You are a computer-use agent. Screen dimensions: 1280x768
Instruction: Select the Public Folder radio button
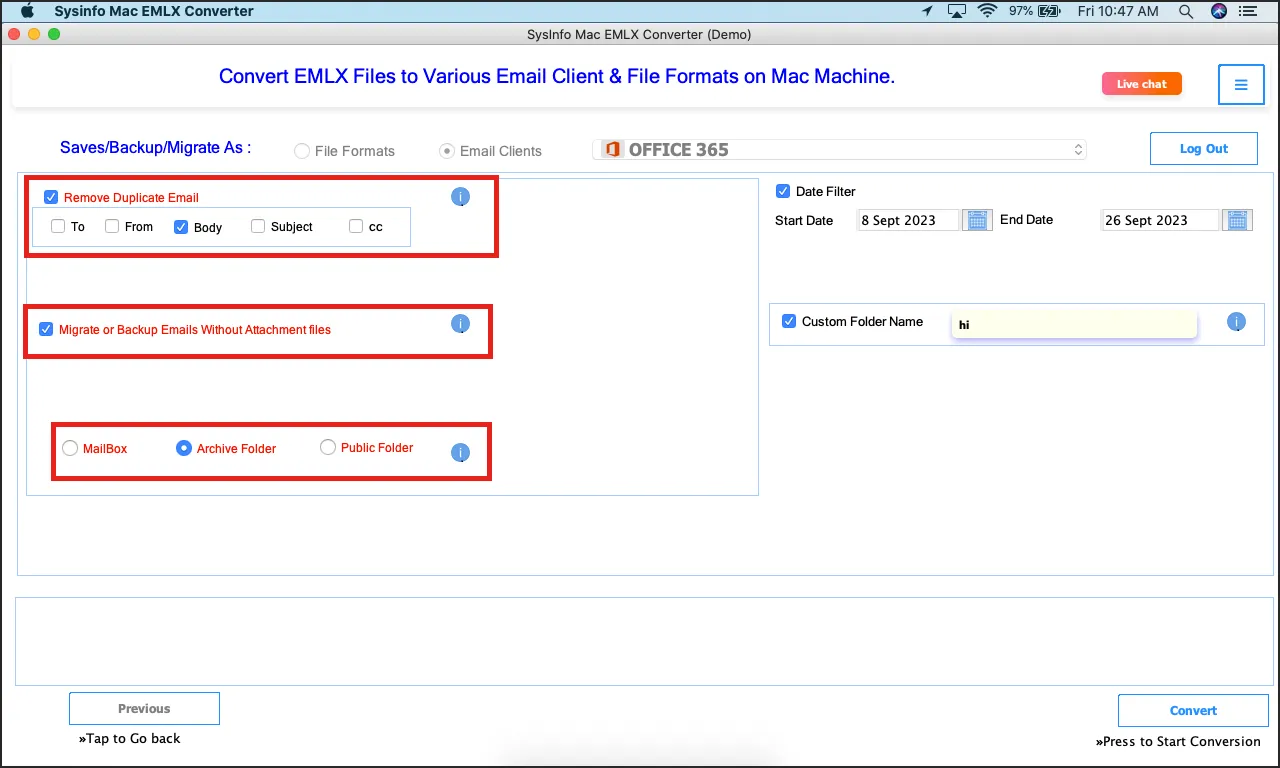[328, 447]
